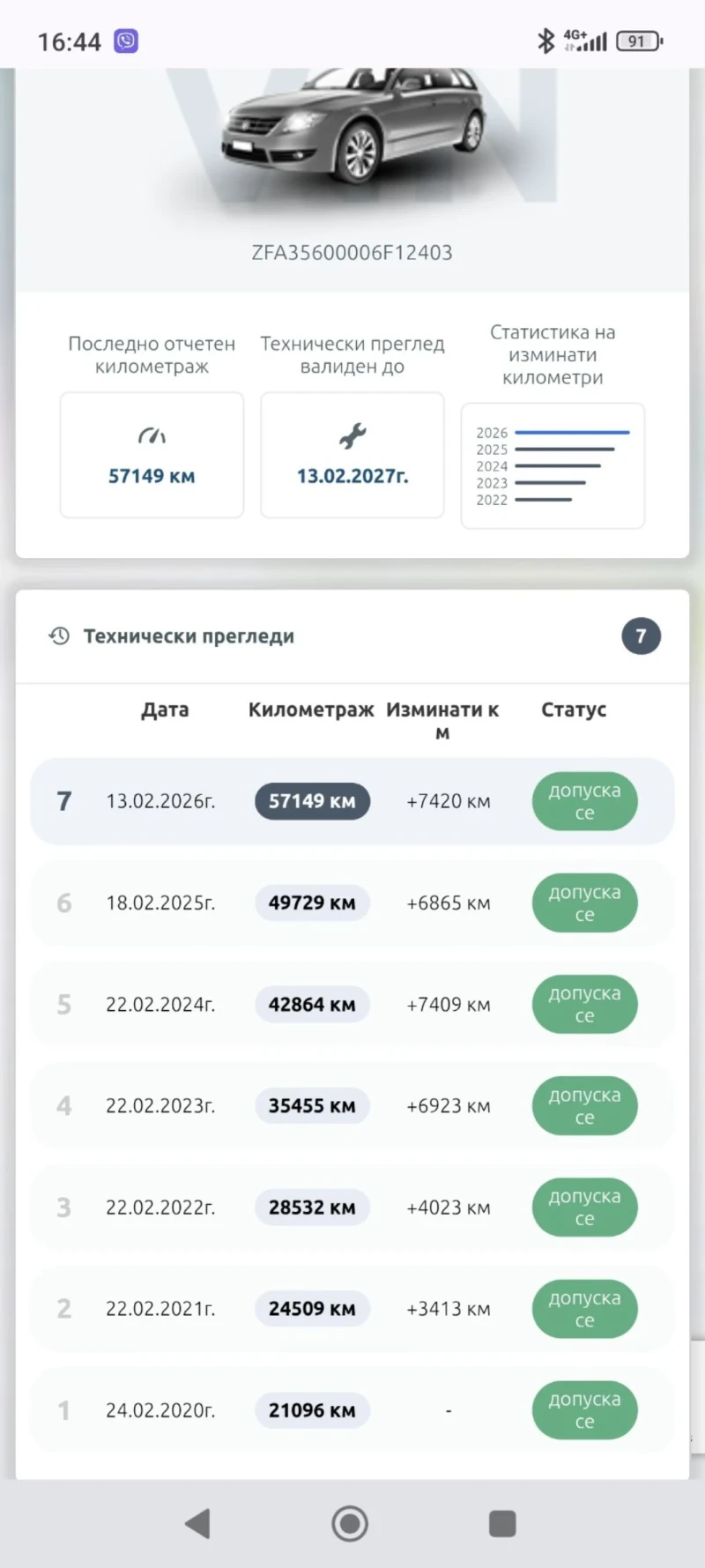Tap the 57149 км mileage pill in row 7
The image size is (705, 1568).
312,801
